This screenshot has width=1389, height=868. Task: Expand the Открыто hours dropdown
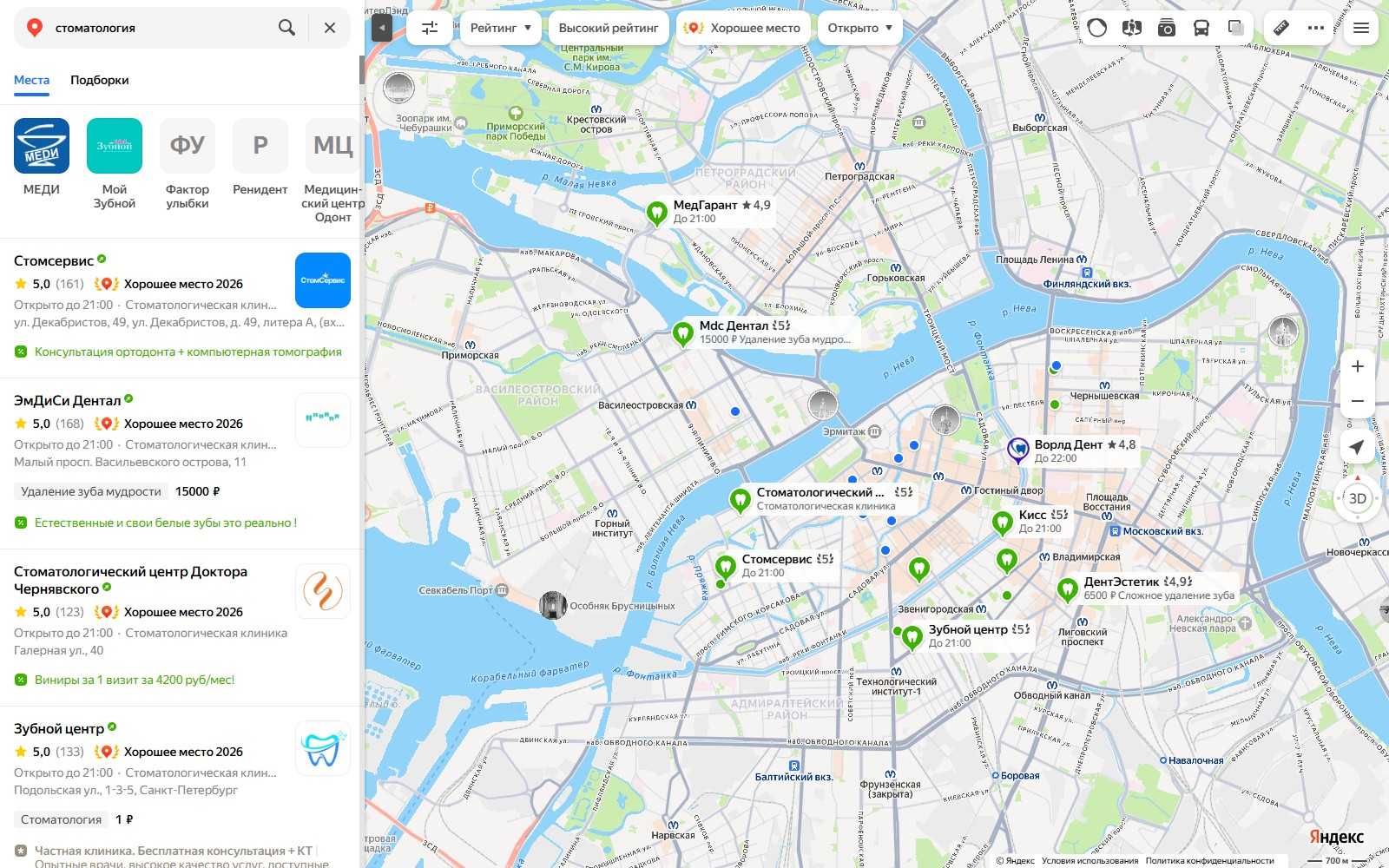(x=860, y=28)
